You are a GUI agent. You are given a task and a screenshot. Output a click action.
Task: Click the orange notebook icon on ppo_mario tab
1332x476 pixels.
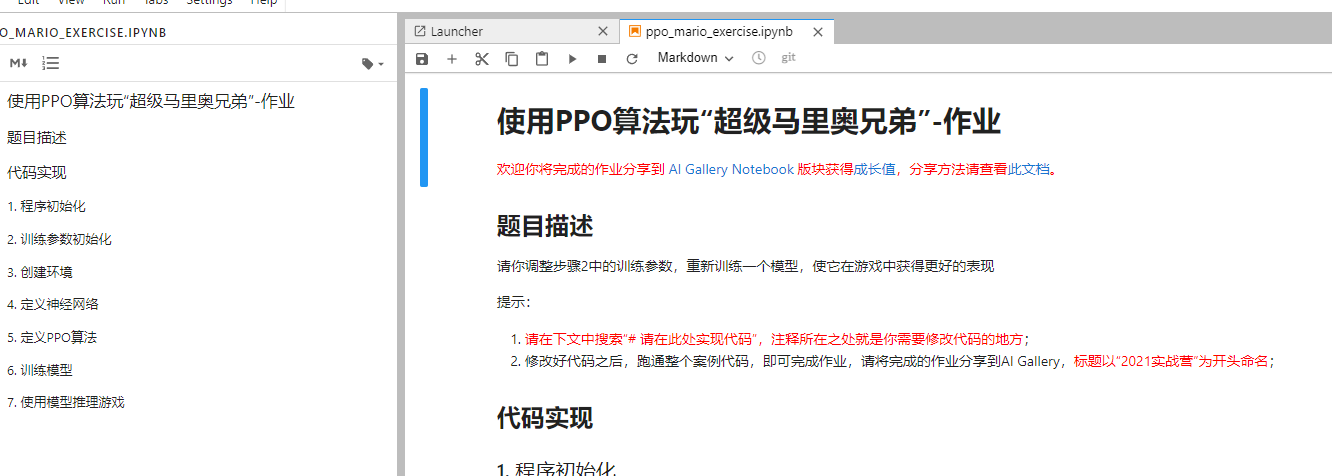click(x=634, y=31)
